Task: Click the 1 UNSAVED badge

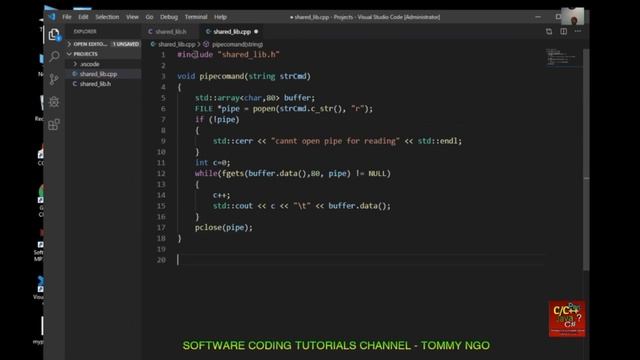Action: [126, 44]
